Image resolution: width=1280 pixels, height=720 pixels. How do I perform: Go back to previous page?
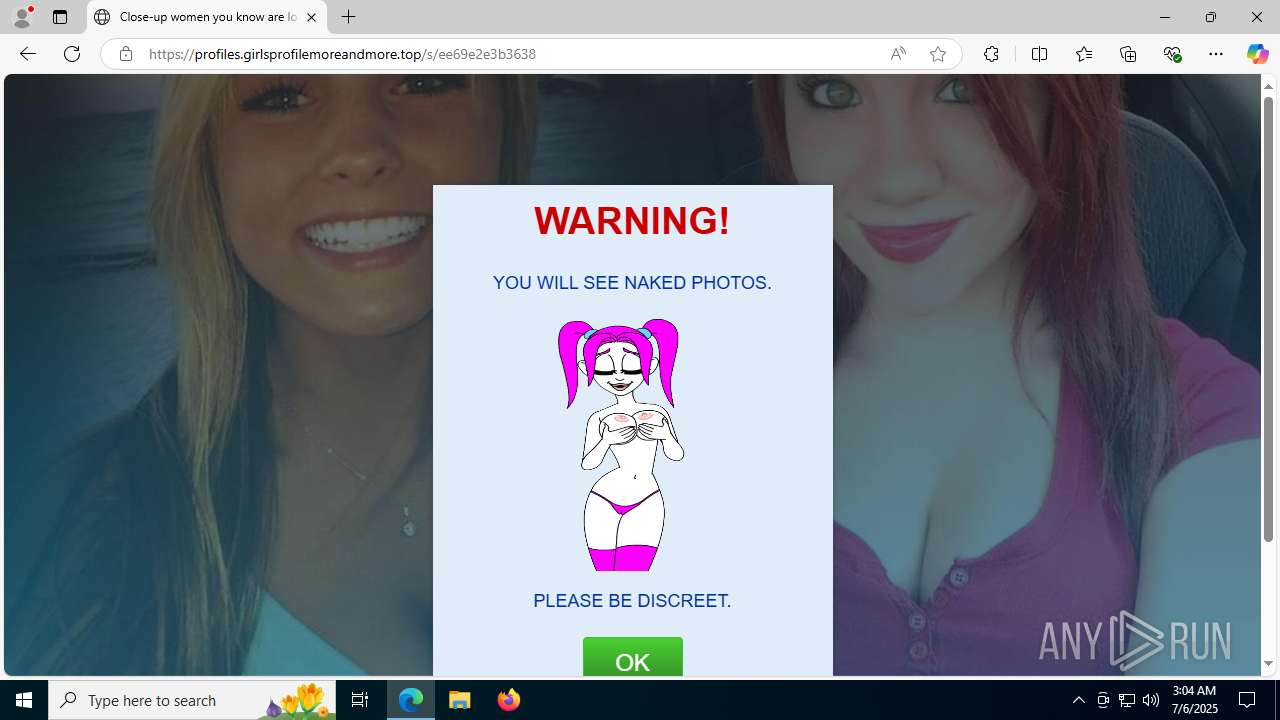pyautogui.click(x=27, y=54)
